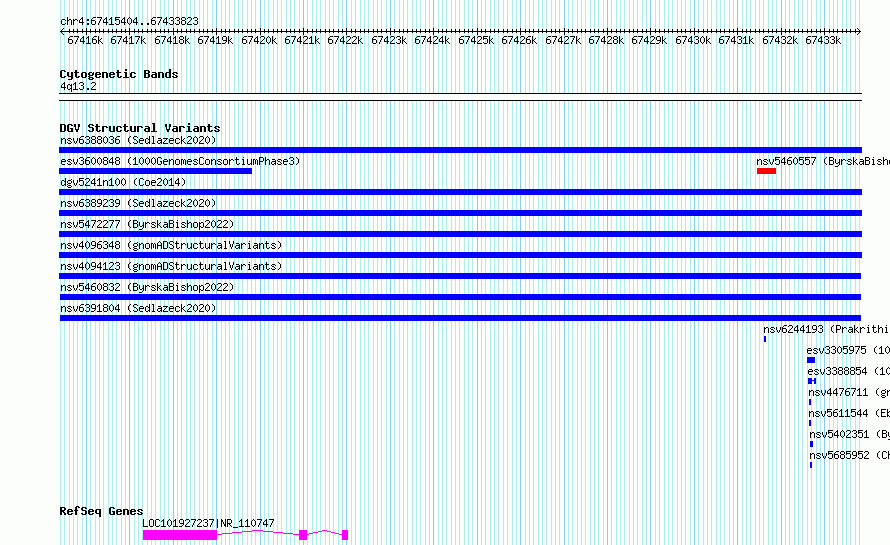The image size is (890, 545).
Task: Click the short blue esv3600848 variant bar
Action: [x=156, y=171]
